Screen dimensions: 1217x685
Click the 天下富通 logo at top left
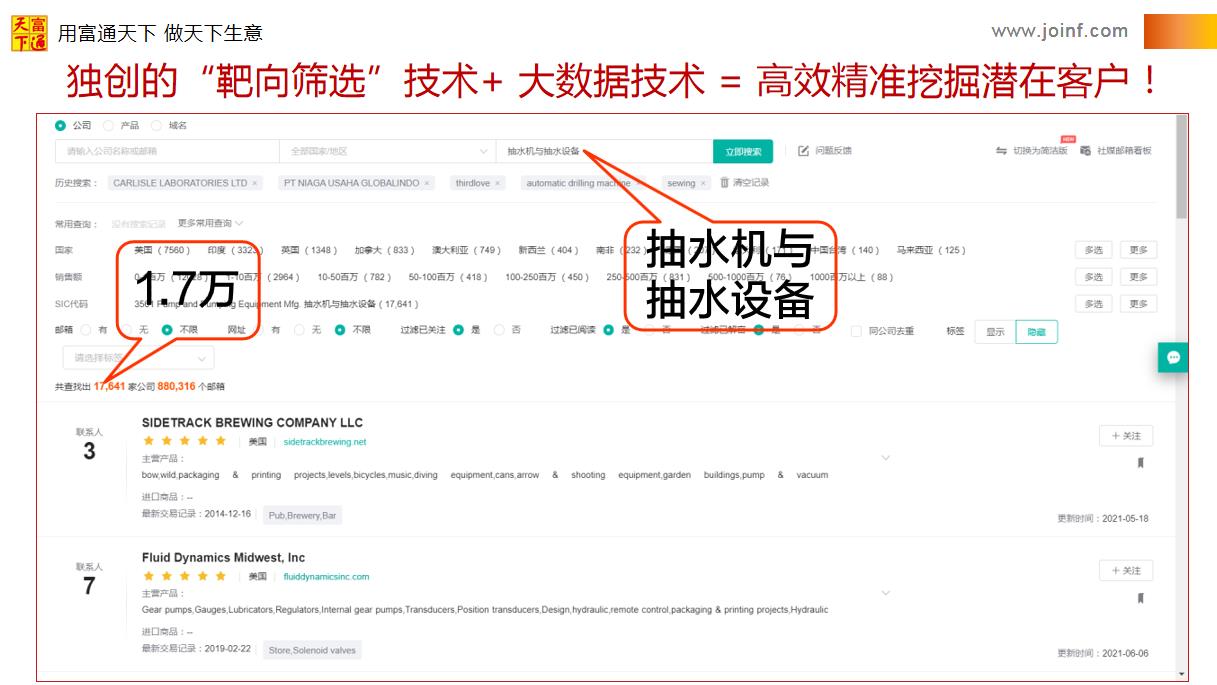click(x=28, y=32)
